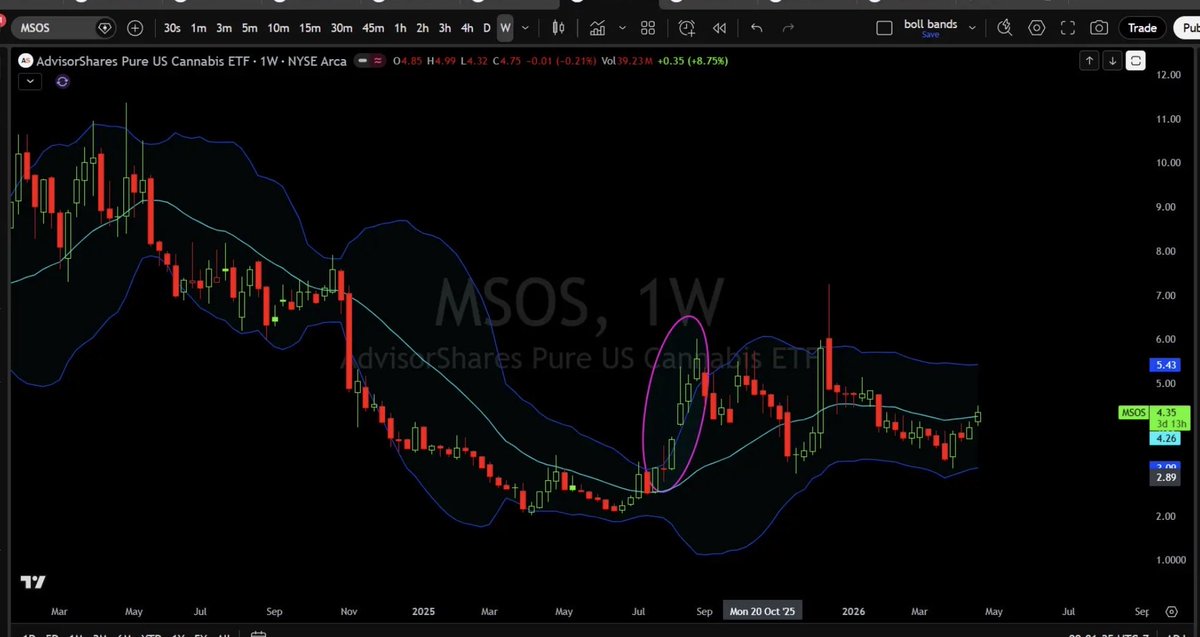Screen dimensions: 1200x637
Task: Switch to the 1h interval
Action: pos(400,27)
